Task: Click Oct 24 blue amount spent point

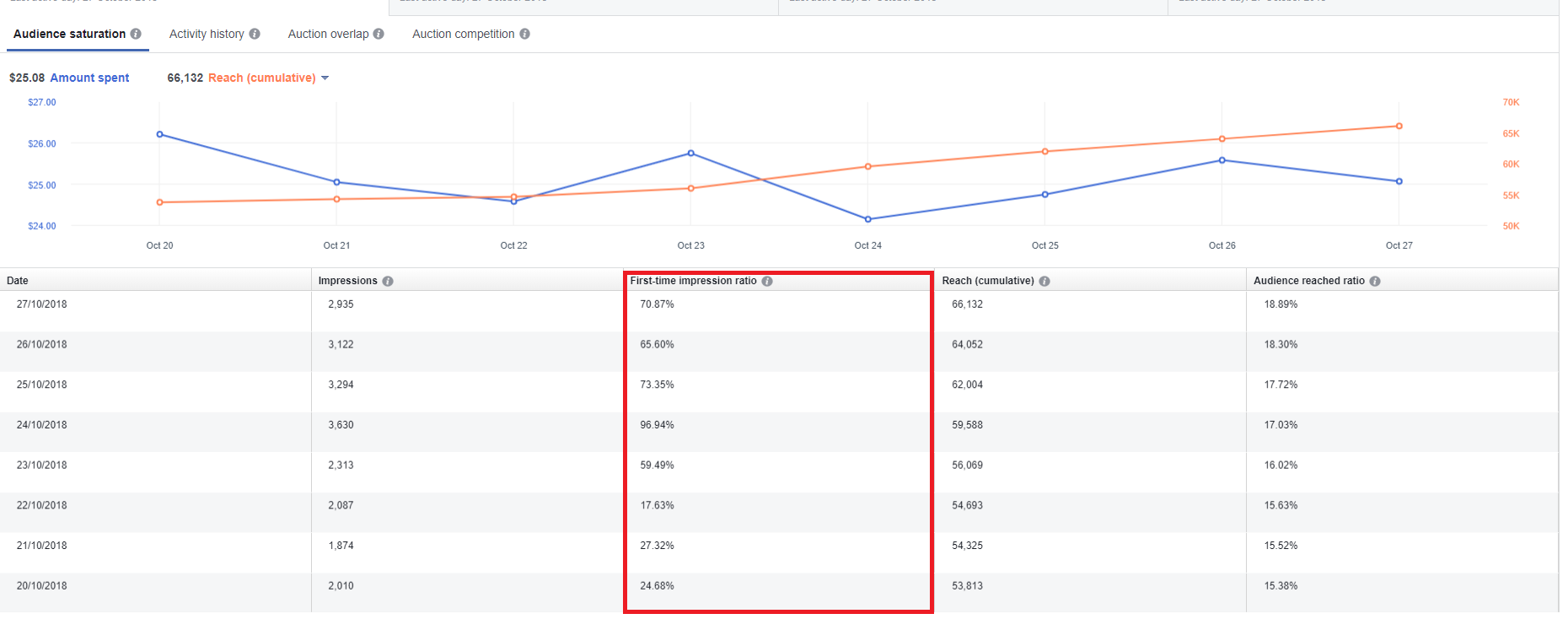Action: click(868, 219)
